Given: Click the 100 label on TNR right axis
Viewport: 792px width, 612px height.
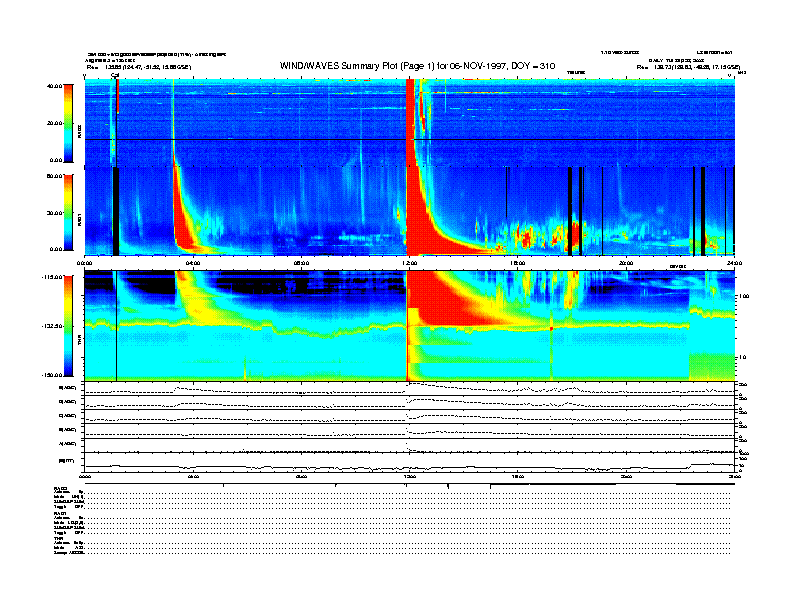Looking at the screenshot, I should 744,296.
